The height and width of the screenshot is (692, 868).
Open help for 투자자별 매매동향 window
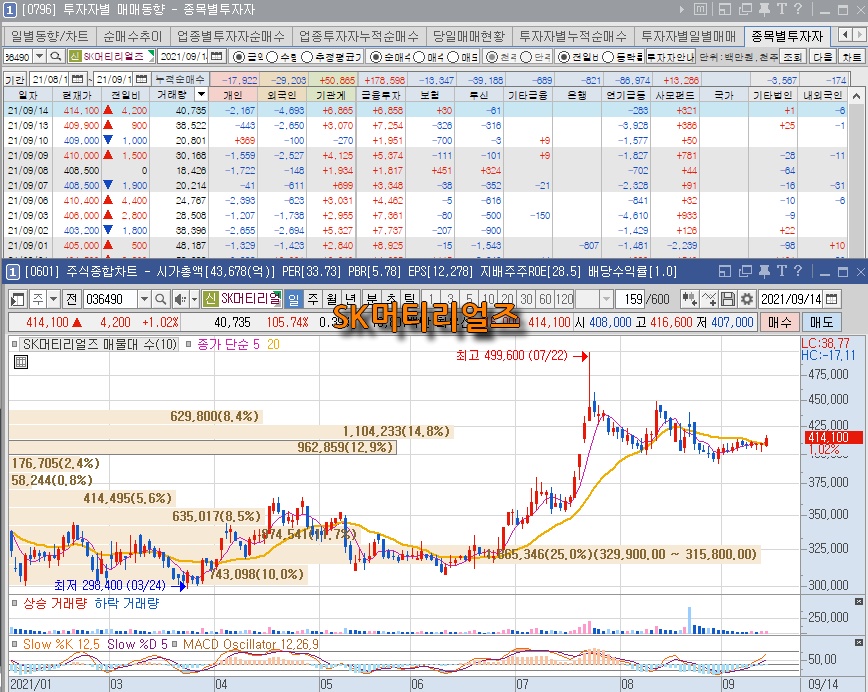tap(798, 9)
